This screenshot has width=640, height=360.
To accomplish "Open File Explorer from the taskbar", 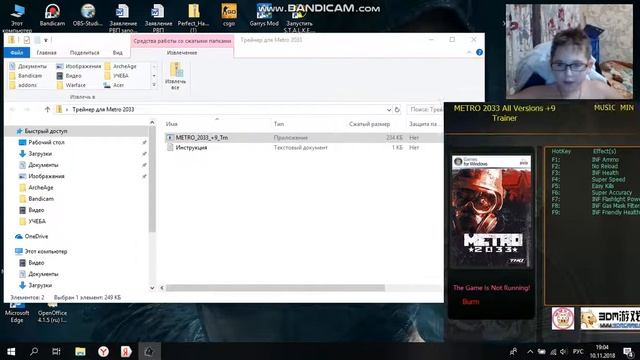I will 80,351.
